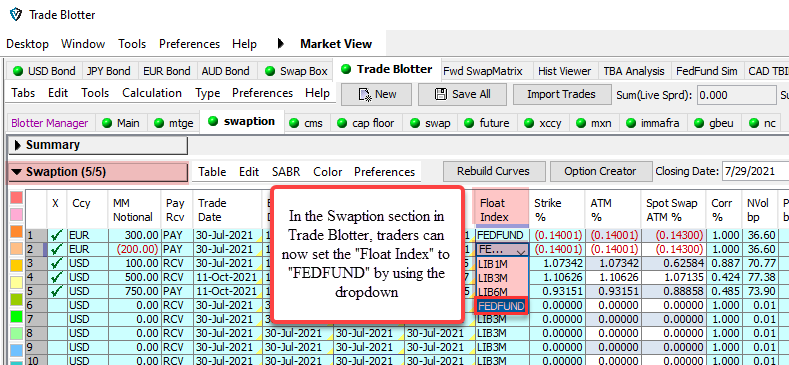Click the Closing Date field showing 7/29/2021
789x365 pixels.
tap(755, 172)
